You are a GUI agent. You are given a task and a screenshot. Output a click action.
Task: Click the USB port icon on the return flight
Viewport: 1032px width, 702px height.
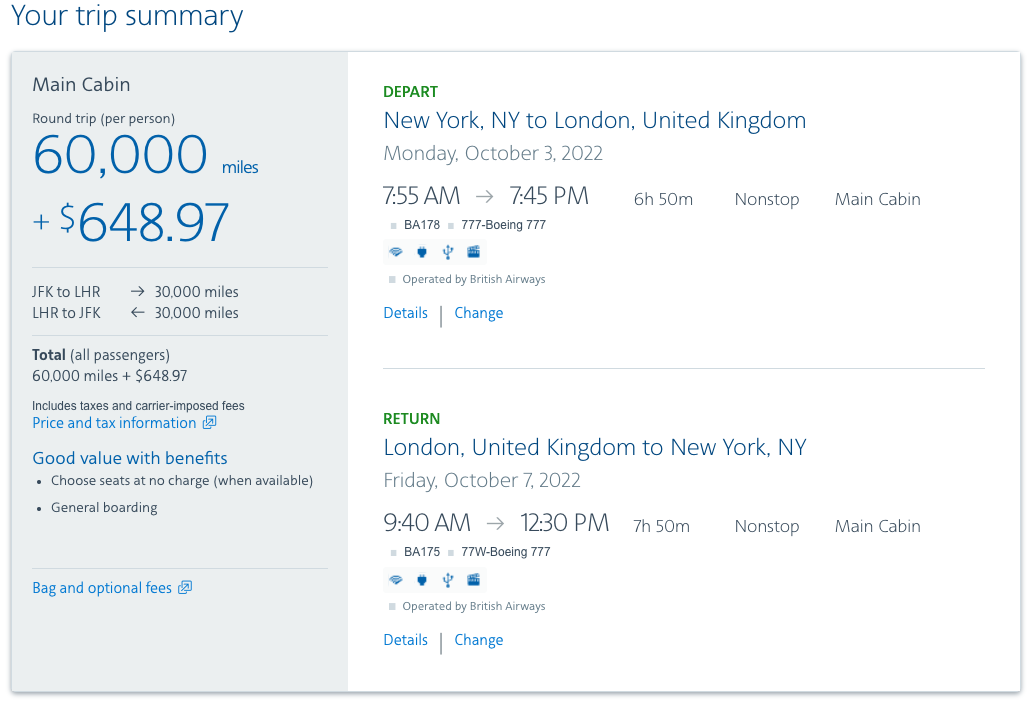(447, 580)
